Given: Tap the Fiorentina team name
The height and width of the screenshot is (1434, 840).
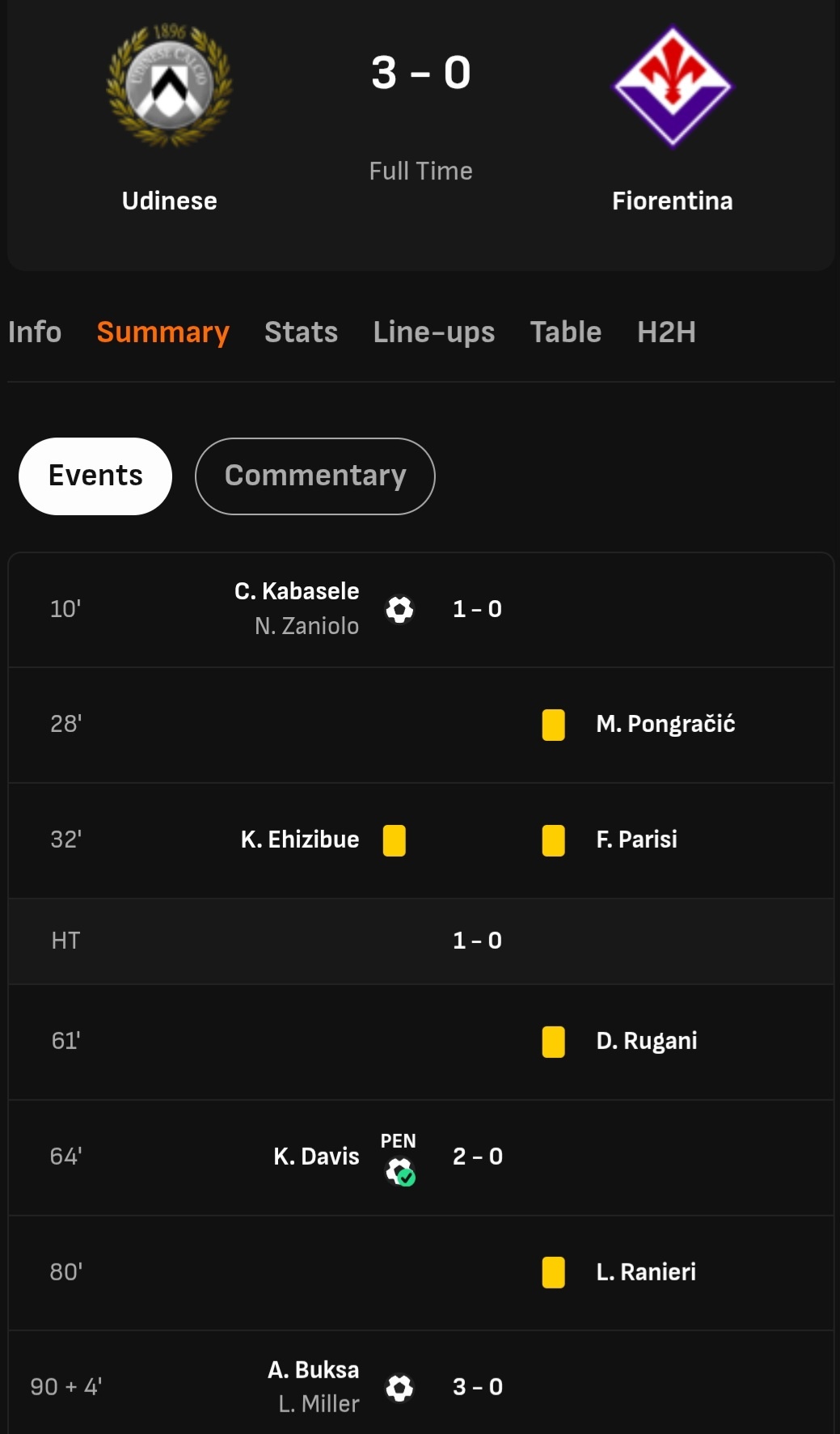Looking at the screenshot, I should tap(672, 201).
